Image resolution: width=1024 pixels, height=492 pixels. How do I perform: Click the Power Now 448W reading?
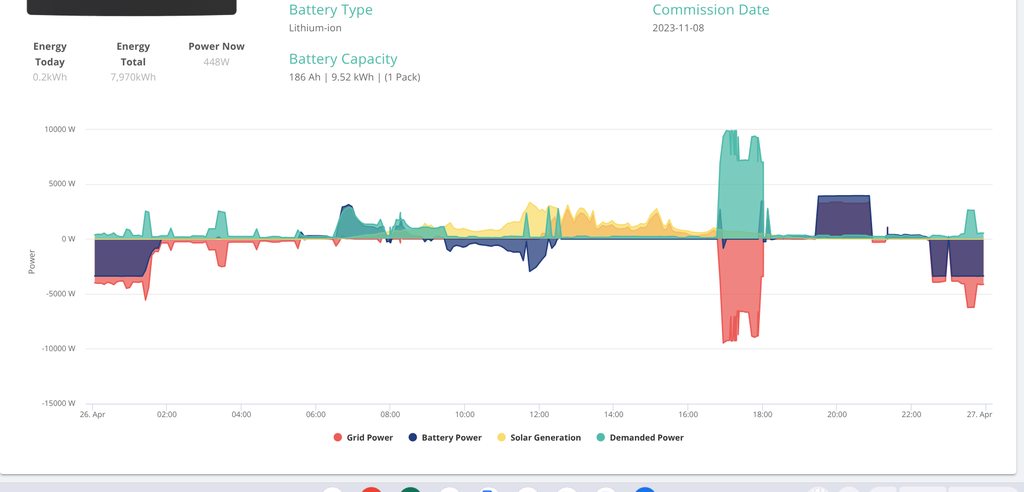(216, 62)
